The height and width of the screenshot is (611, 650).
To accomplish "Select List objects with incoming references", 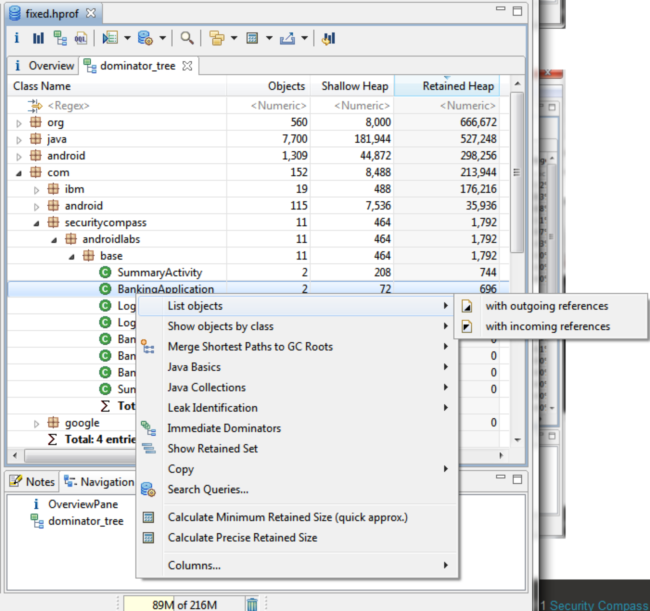I will 551,326.
